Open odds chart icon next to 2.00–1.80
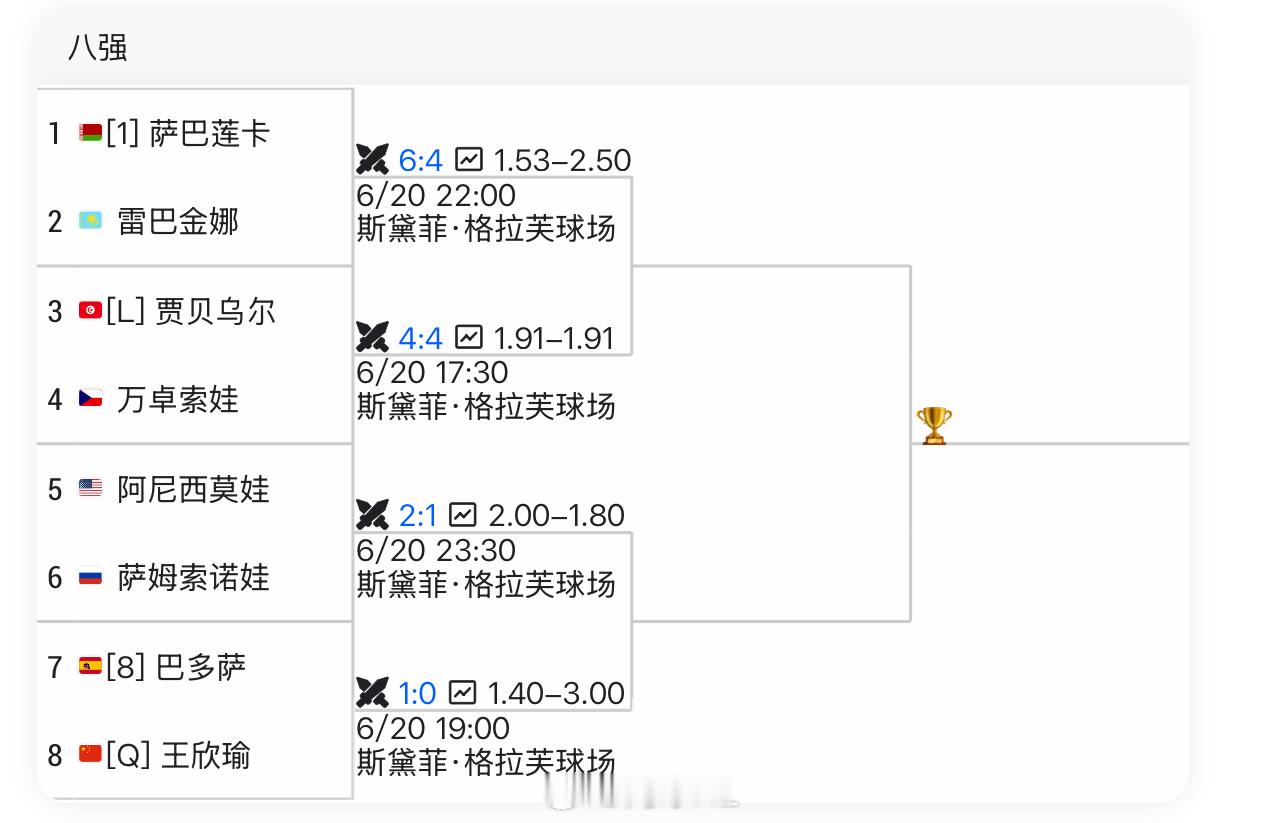This screenshot has height=823, width=1284. tap(463, 515)
